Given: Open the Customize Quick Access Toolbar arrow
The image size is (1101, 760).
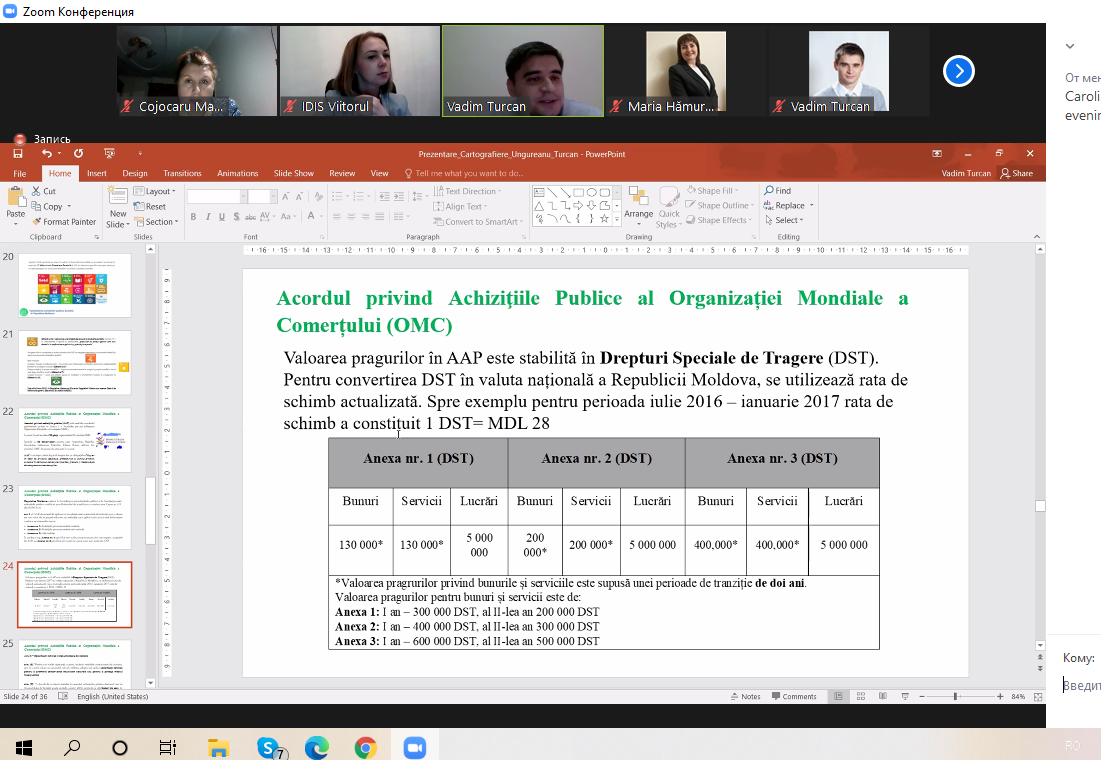Looking at the screenshot, I should click(x=140, y=154).
